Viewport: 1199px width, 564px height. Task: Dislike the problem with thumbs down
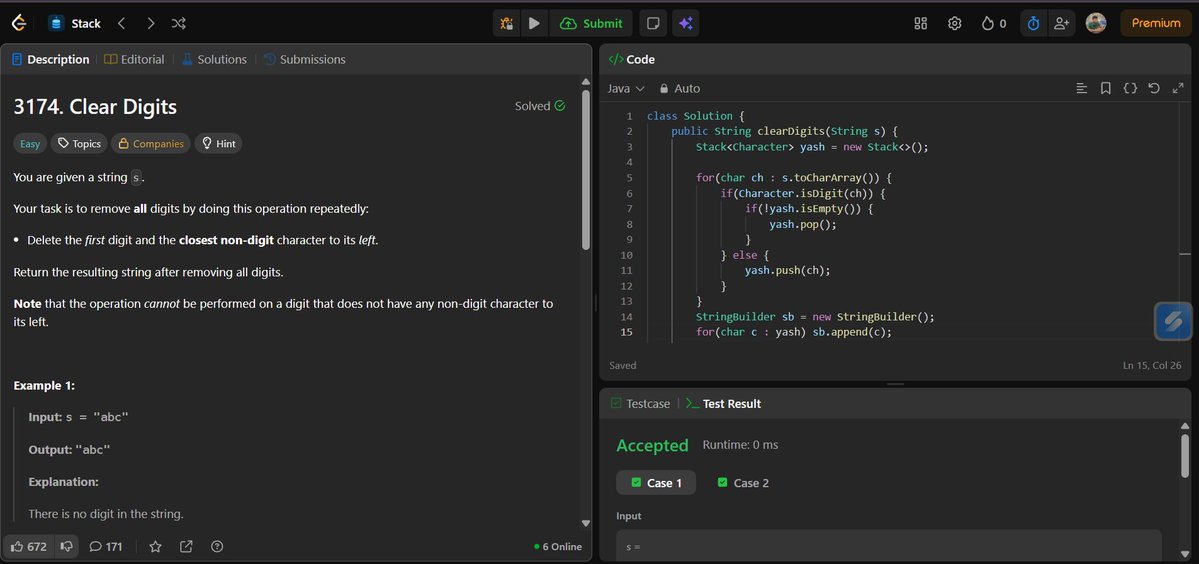pyautogui.click(x=67, y=546)
